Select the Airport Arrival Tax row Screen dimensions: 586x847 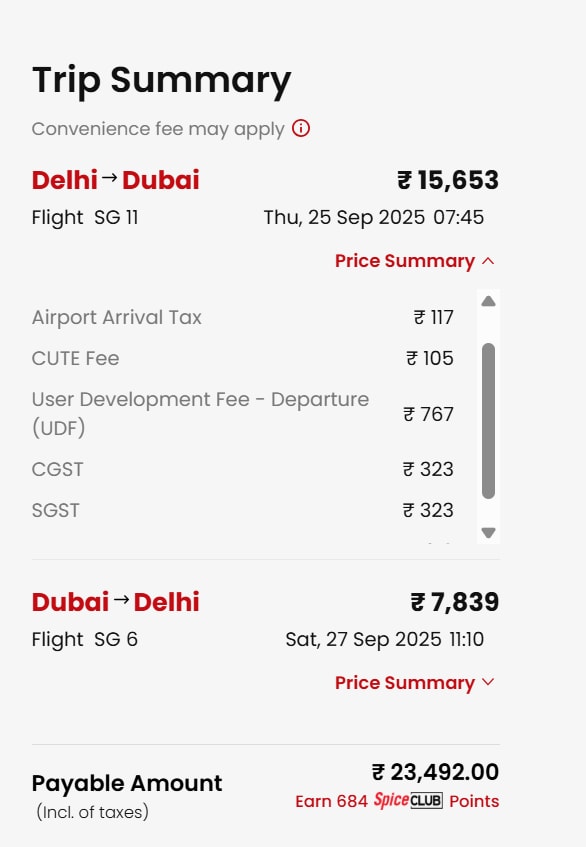243,317
